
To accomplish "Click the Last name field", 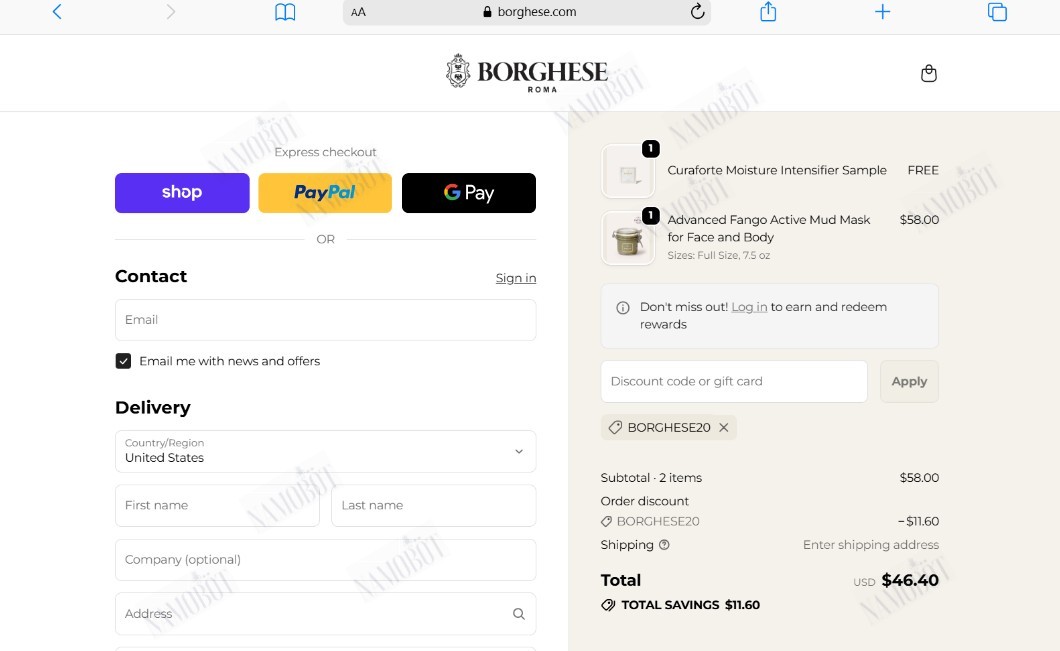I will click(x=433, y=505).
